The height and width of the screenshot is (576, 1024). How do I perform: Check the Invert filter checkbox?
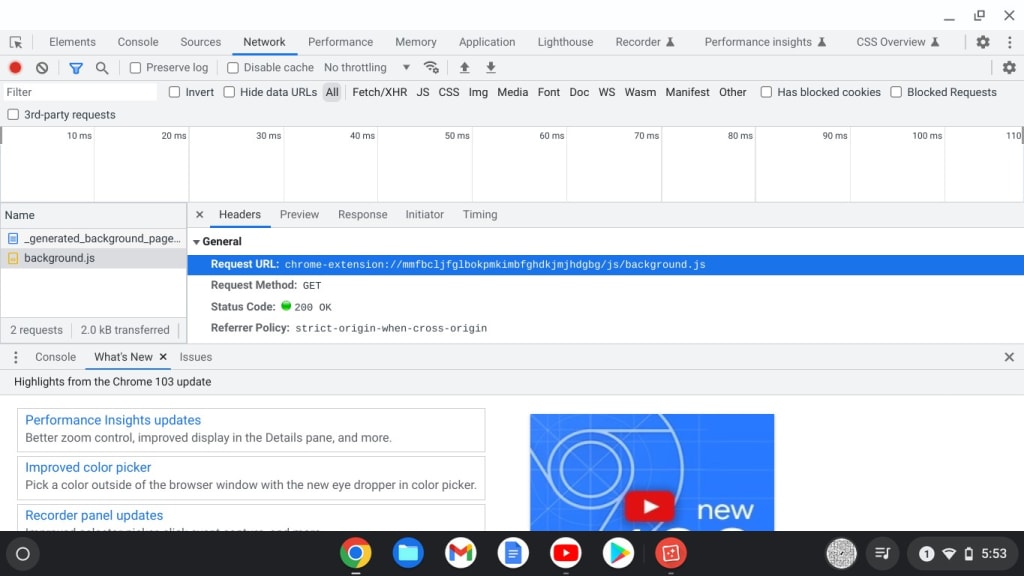coord(174,92)
